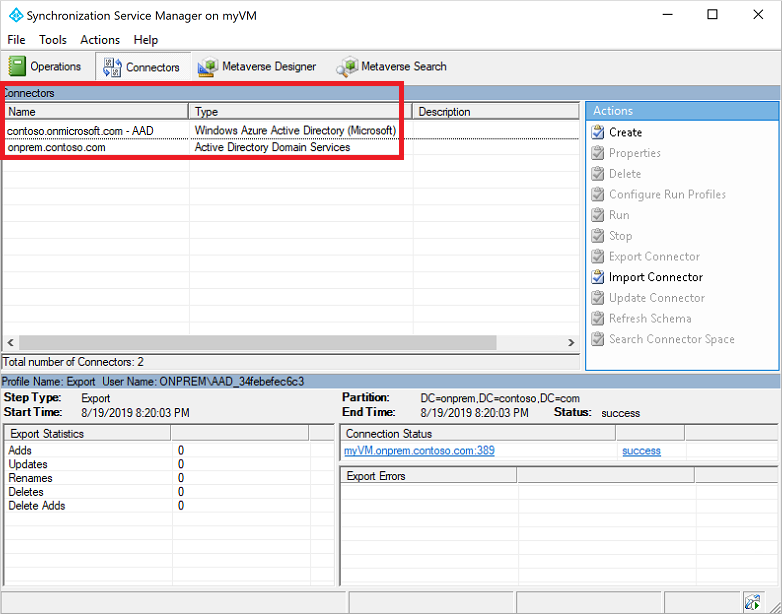The width and height of the screenshot is (782, 614).
Task: Select the Connectors view label
Action: pos(153,67)
